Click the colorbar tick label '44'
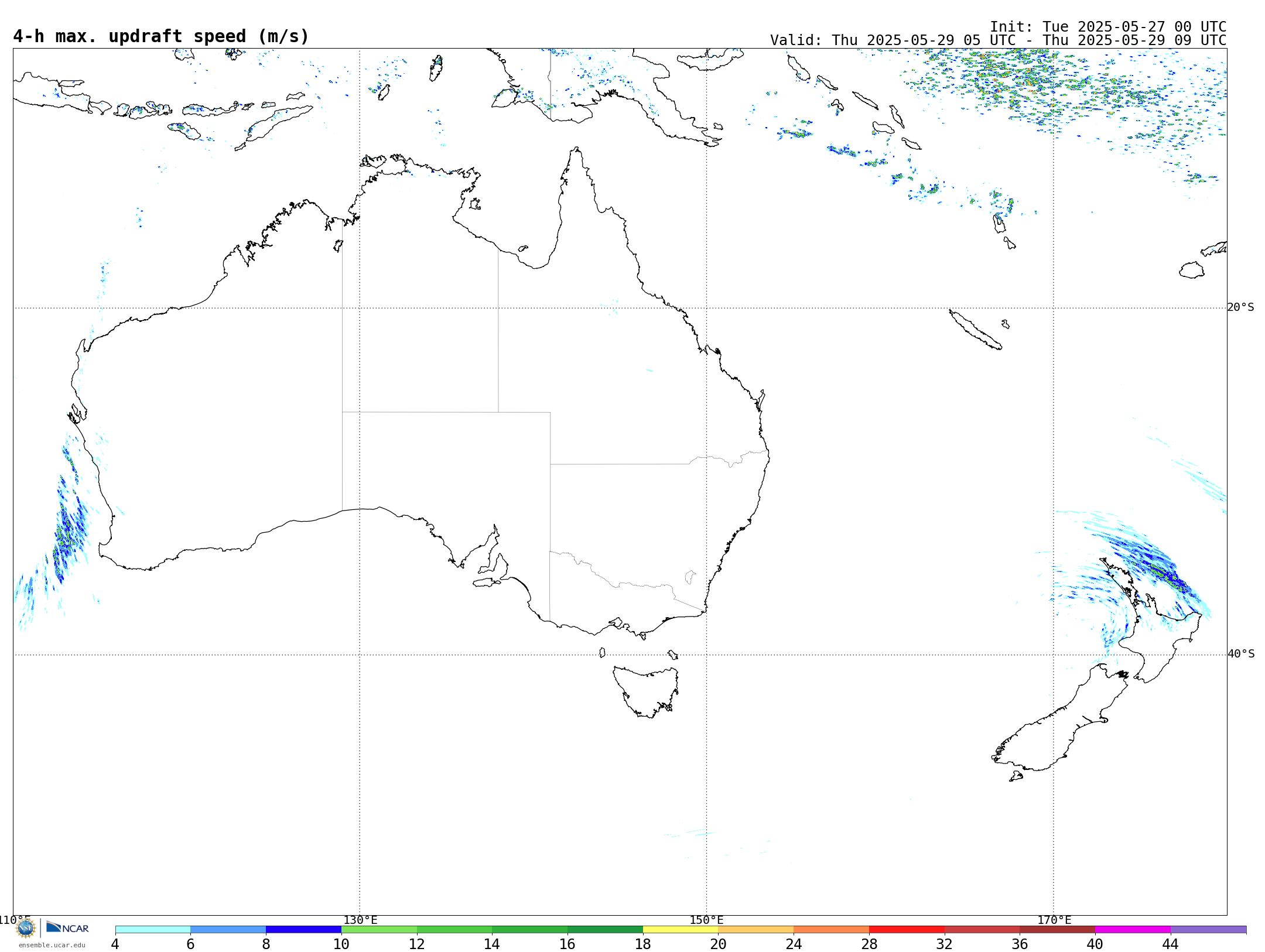 [x=1171, y=944]
